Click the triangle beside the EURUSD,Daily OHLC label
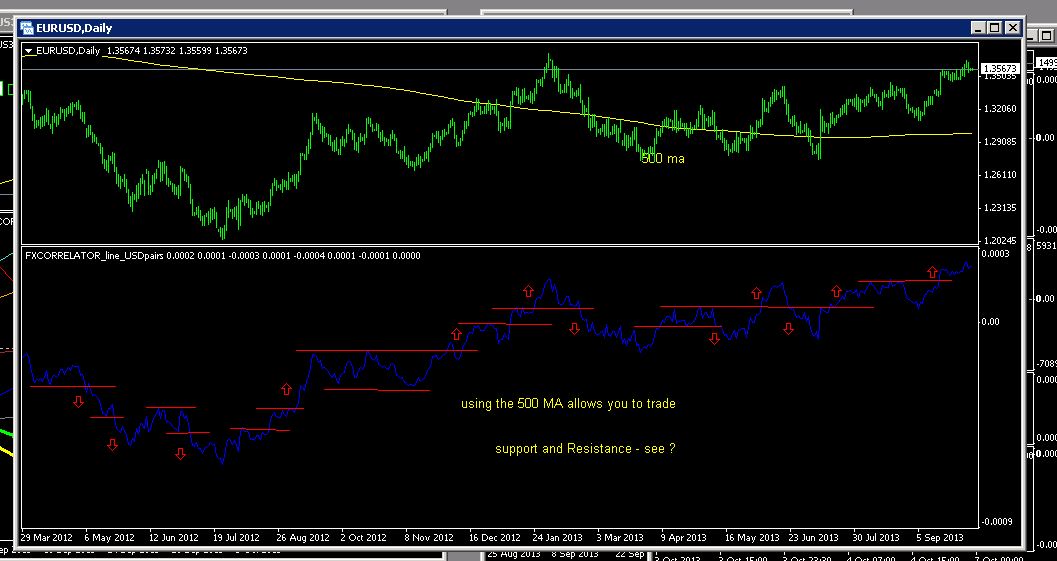This screenshot has height=561, width=1057. tap(28, 51)
